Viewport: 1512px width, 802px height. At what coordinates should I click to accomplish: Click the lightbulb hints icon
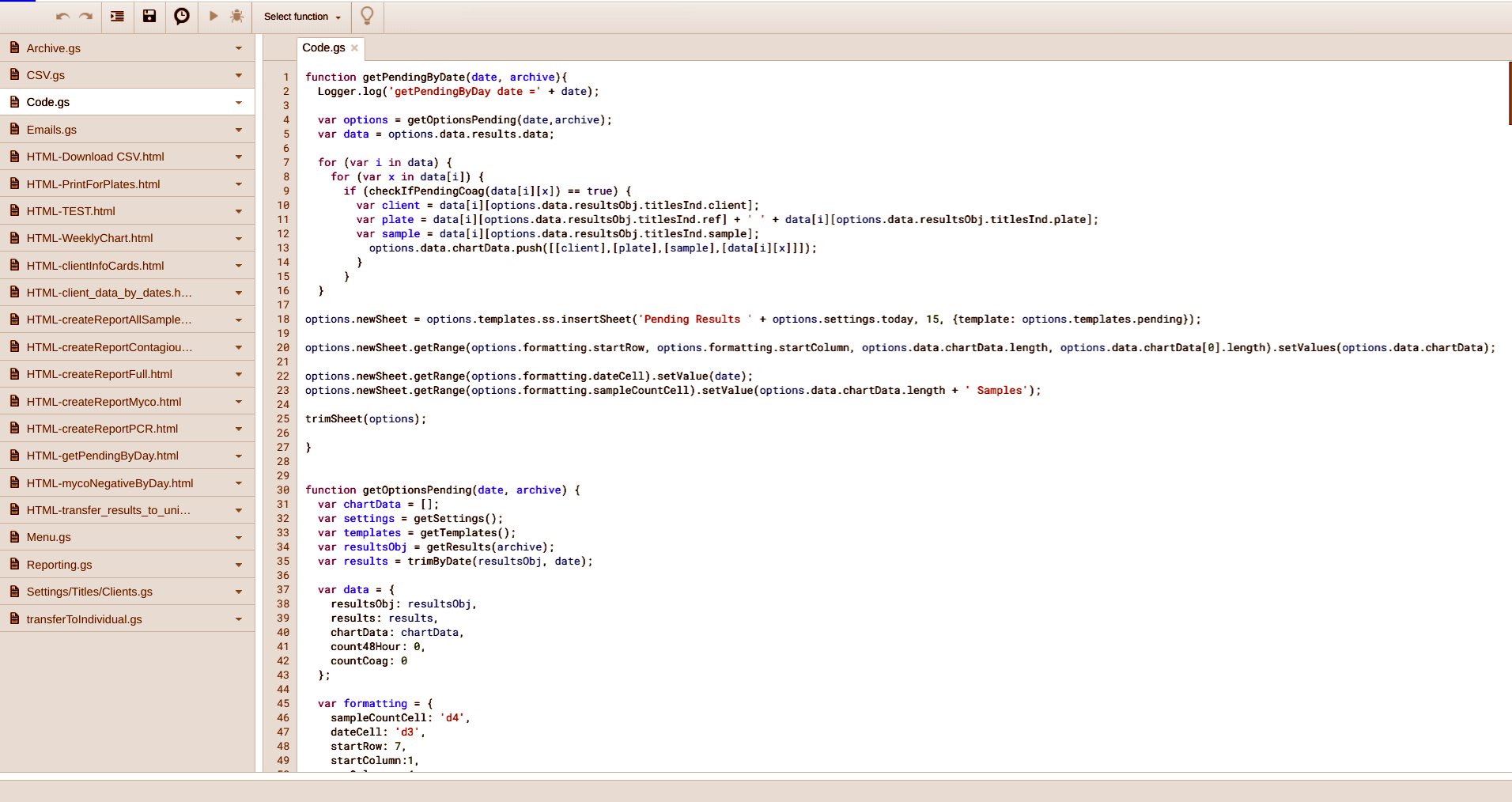pos(367,17)
